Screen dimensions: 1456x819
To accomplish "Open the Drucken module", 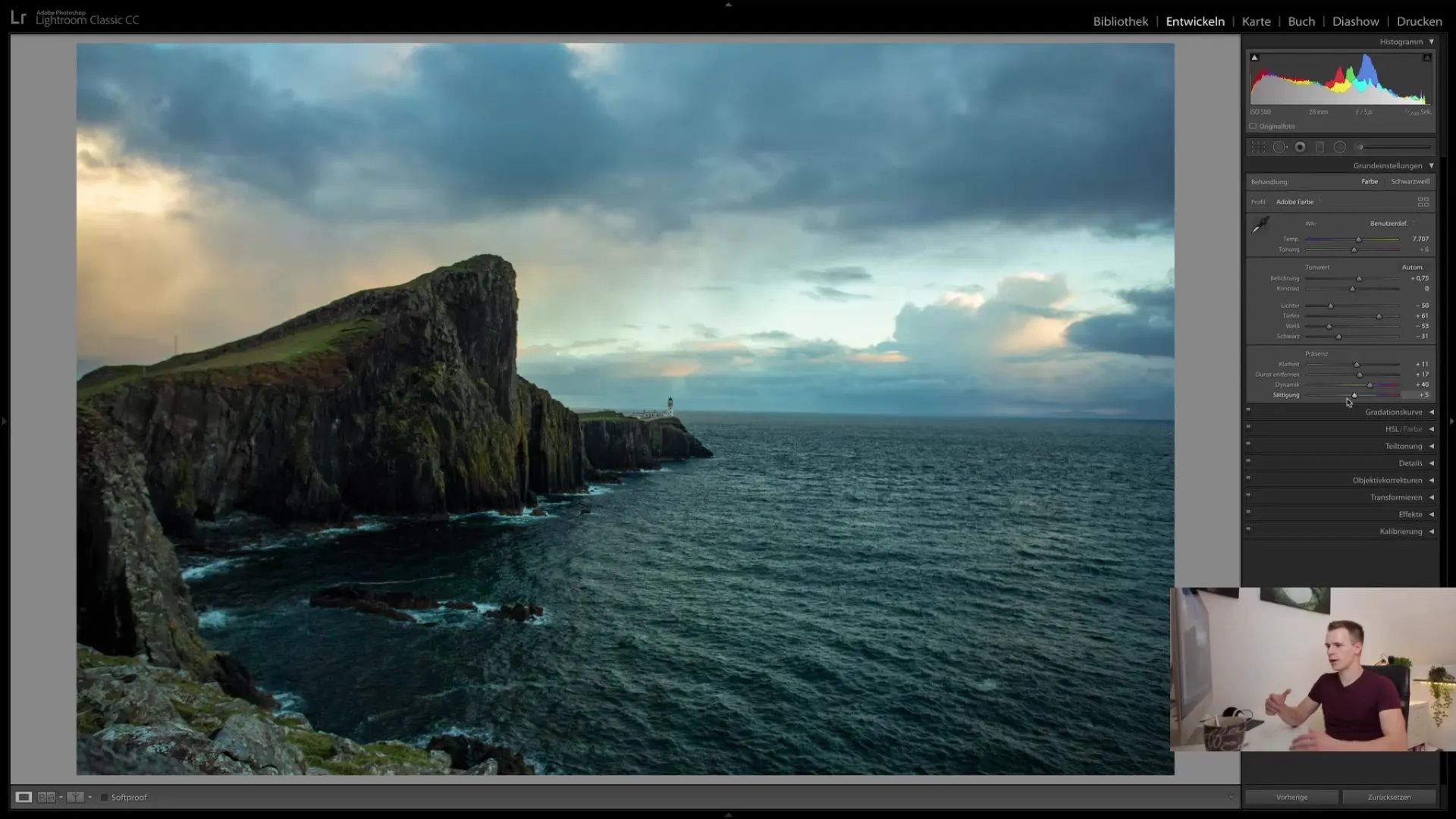I will [x=1419, y=21].
